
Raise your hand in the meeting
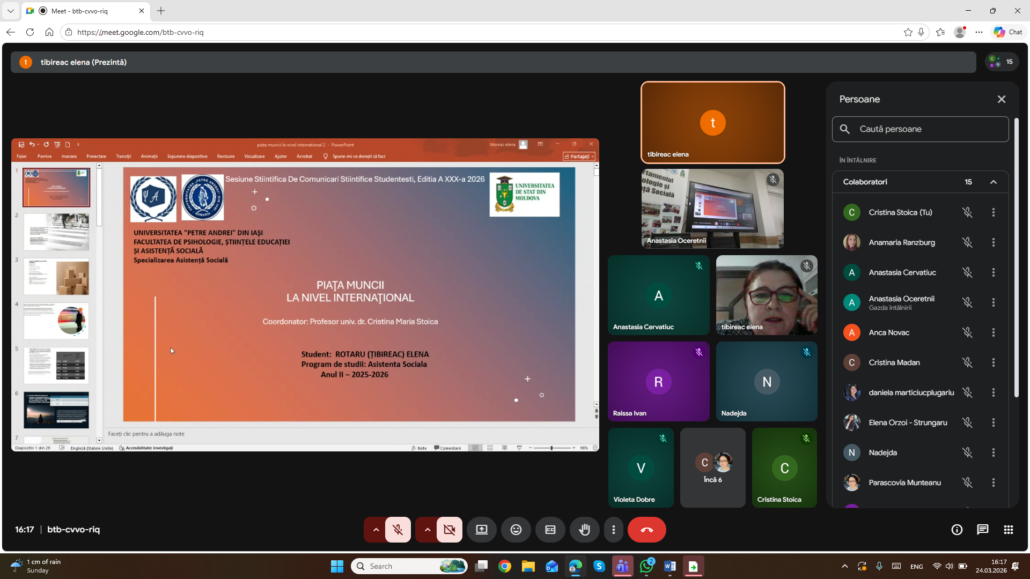(x=585, y=530)
